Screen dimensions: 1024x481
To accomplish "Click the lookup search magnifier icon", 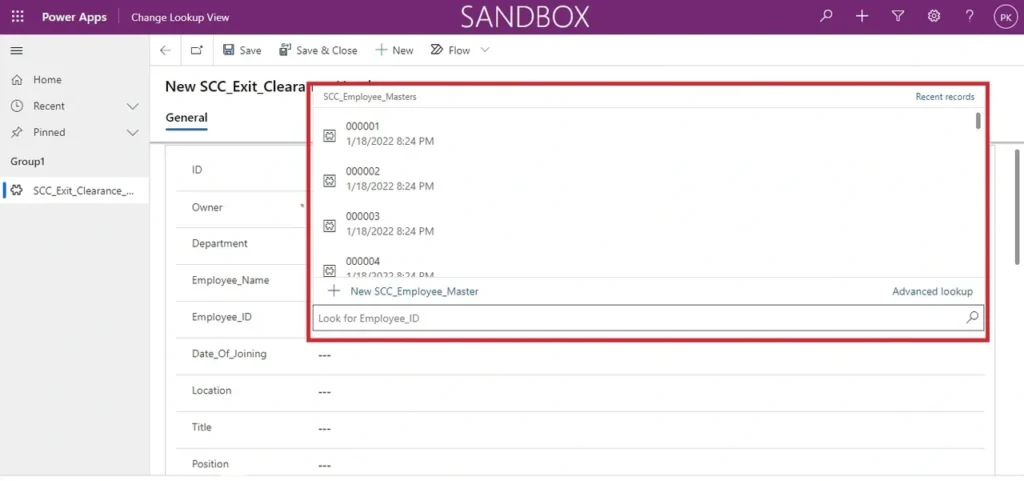I will click(x=972, y=318).
